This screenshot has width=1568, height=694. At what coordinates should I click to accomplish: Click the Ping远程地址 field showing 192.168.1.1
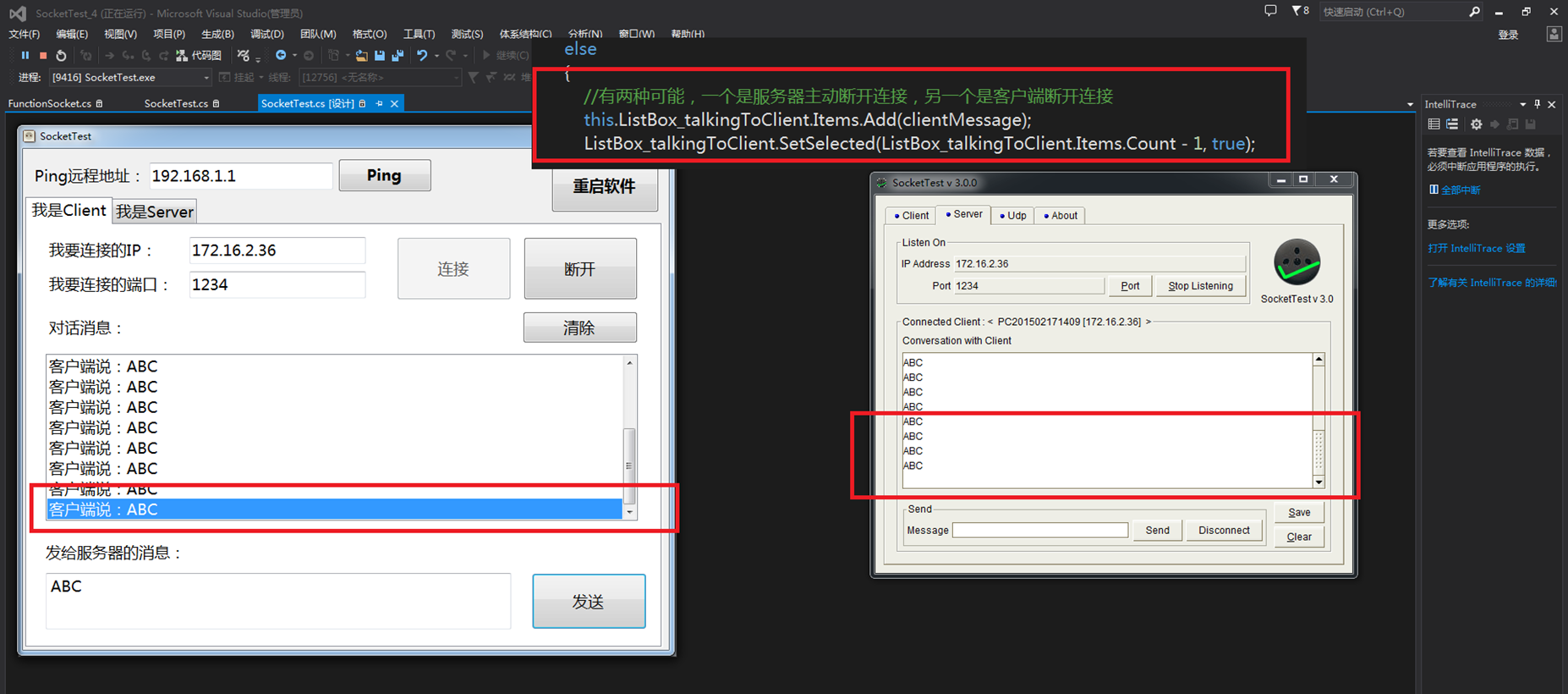(241, 176)
